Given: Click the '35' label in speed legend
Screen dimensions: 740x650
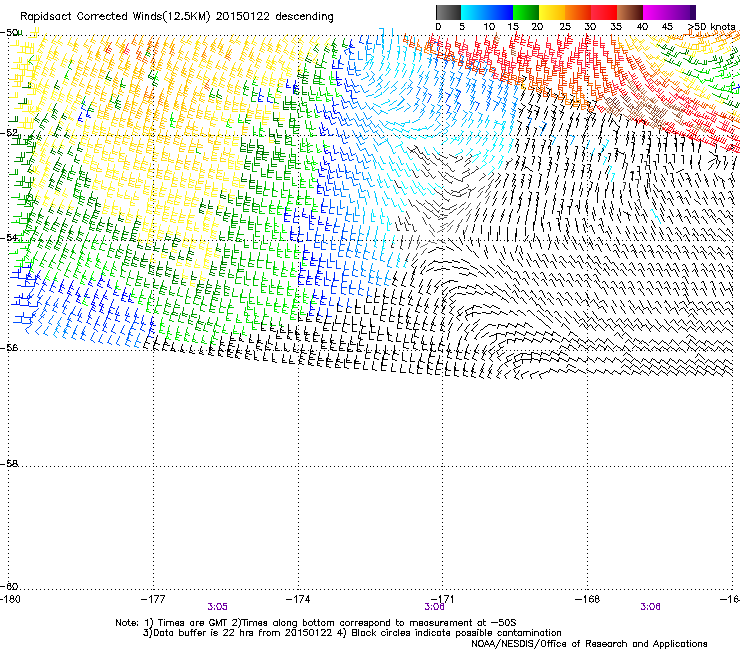Looking at the screenshot, I should 616,26.
